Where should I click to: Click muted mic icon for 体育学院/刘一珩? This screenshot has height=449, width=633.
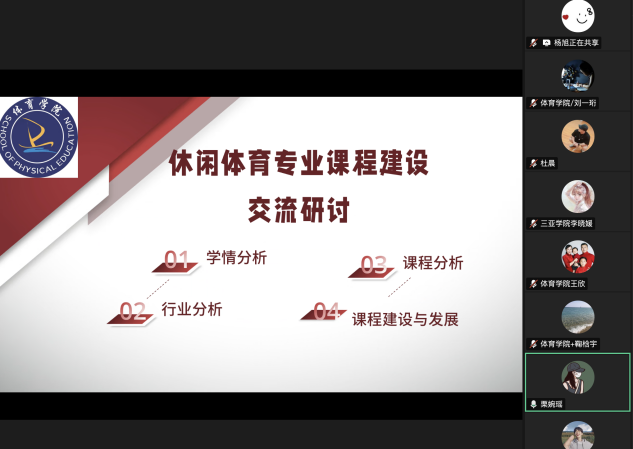(534, 103)
